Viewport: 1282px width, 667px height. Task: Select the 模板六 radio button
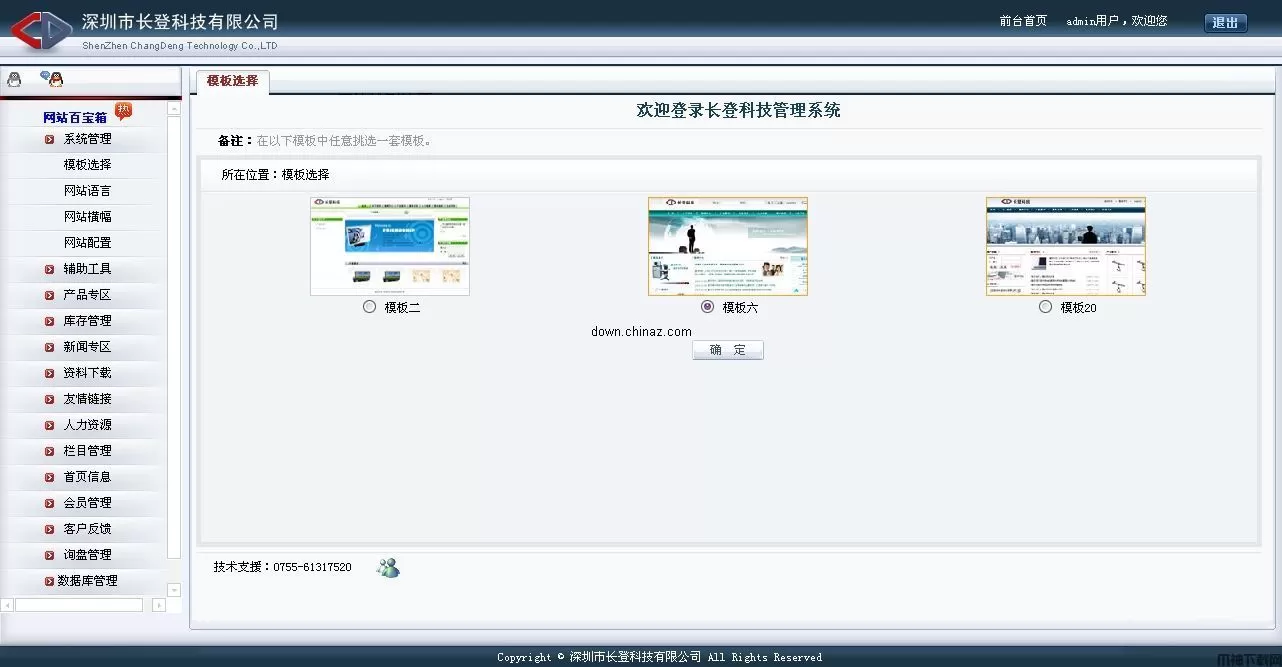(x=708, y=307)
